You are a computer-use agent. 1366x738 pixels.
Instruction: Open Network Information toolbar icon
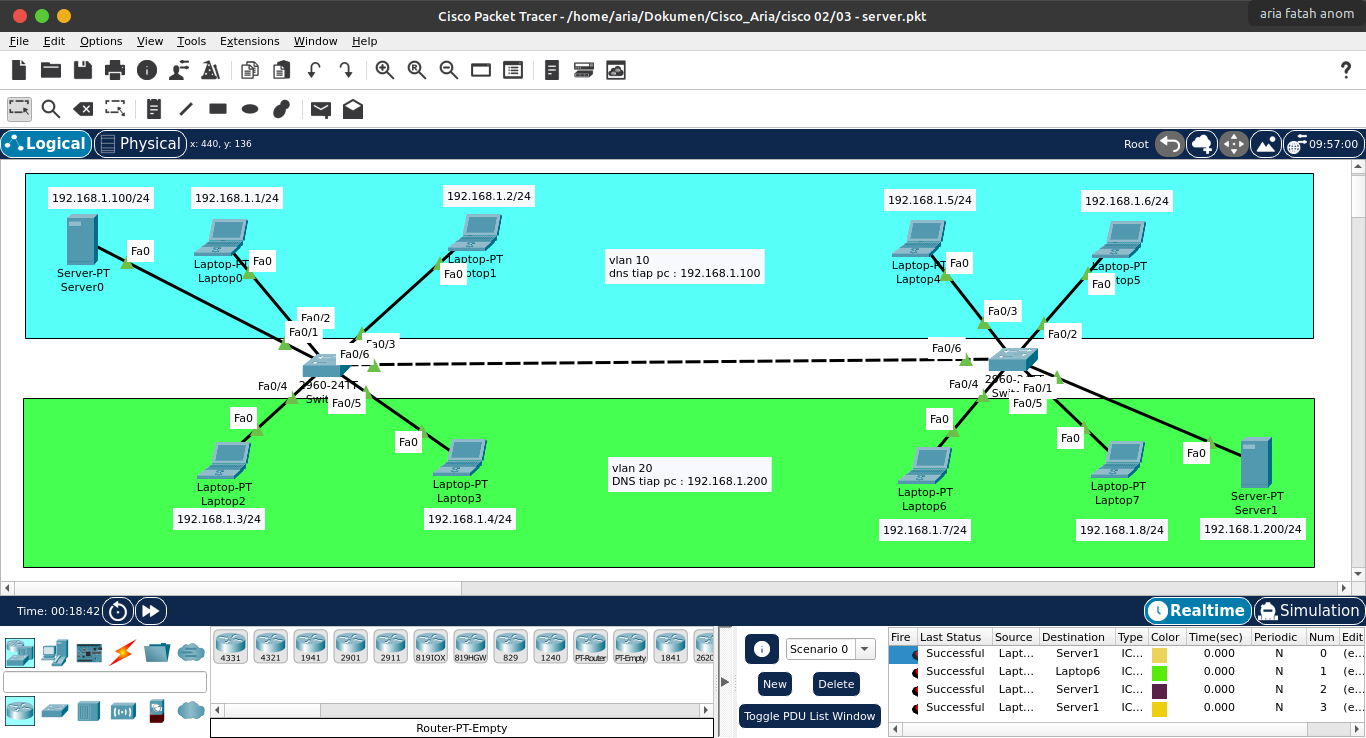(x=147, y=70)
